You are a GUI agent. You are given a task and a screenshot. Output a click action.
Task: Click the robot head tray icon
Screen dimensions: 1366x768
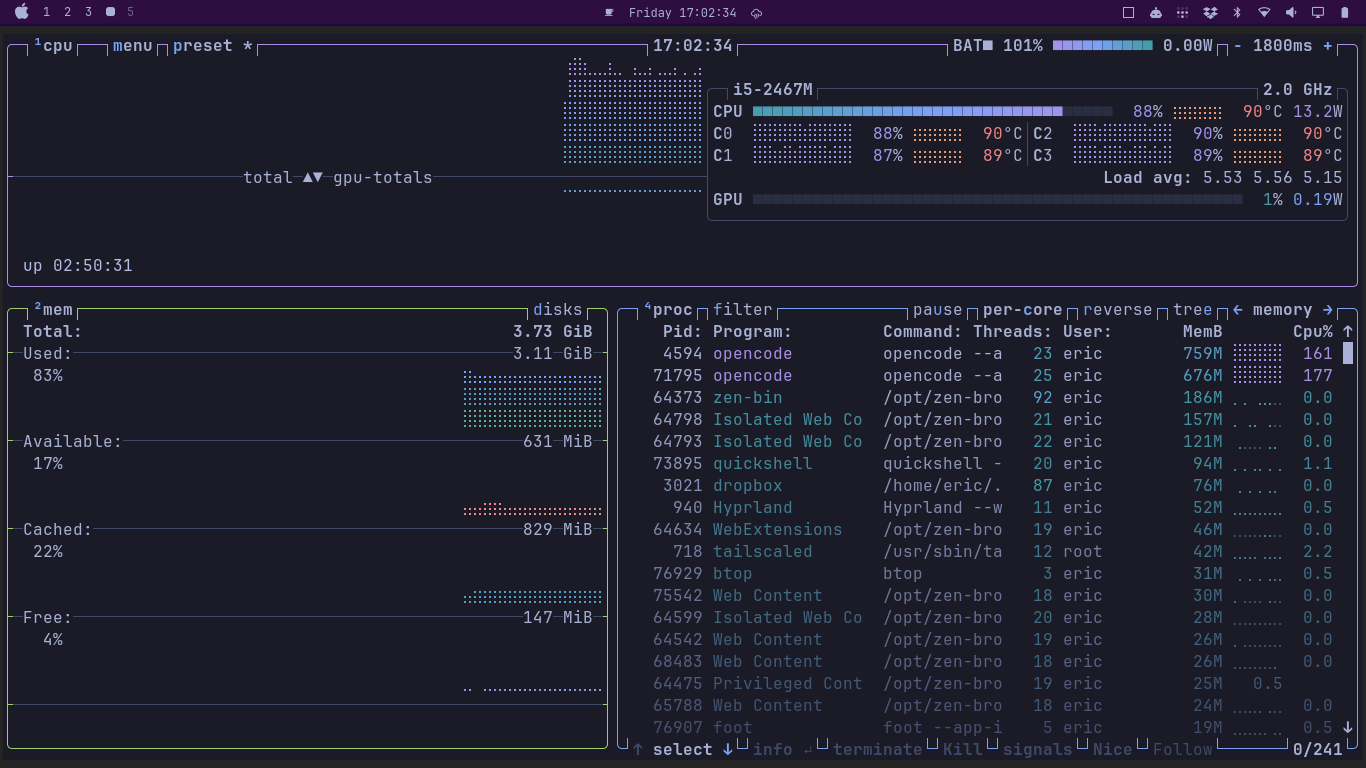(x=1156, y=13)
